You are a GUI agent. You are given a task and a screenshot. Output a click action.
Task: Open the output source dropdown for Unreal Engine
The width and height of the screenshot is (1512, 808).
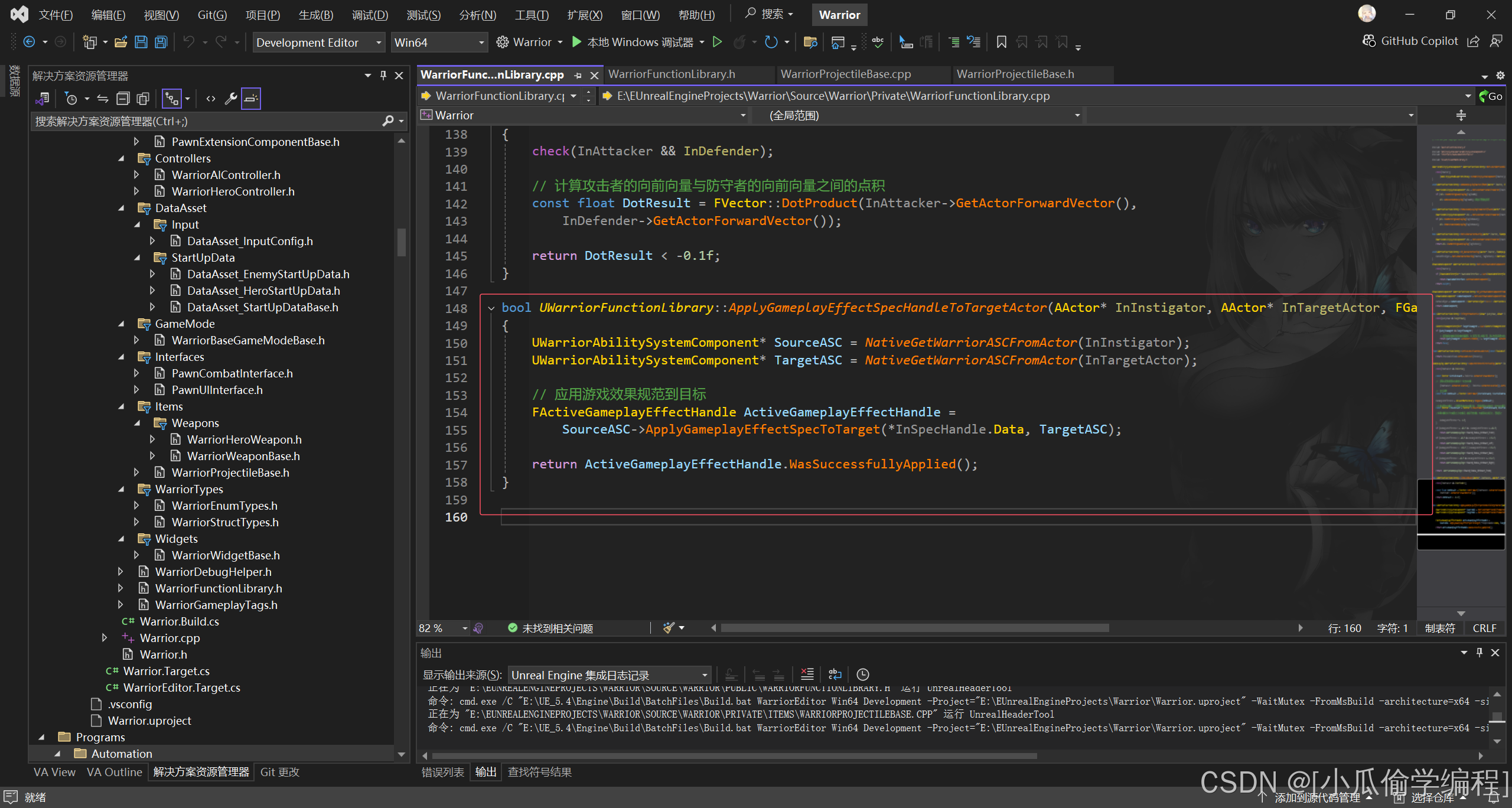[x=610, y=675]
